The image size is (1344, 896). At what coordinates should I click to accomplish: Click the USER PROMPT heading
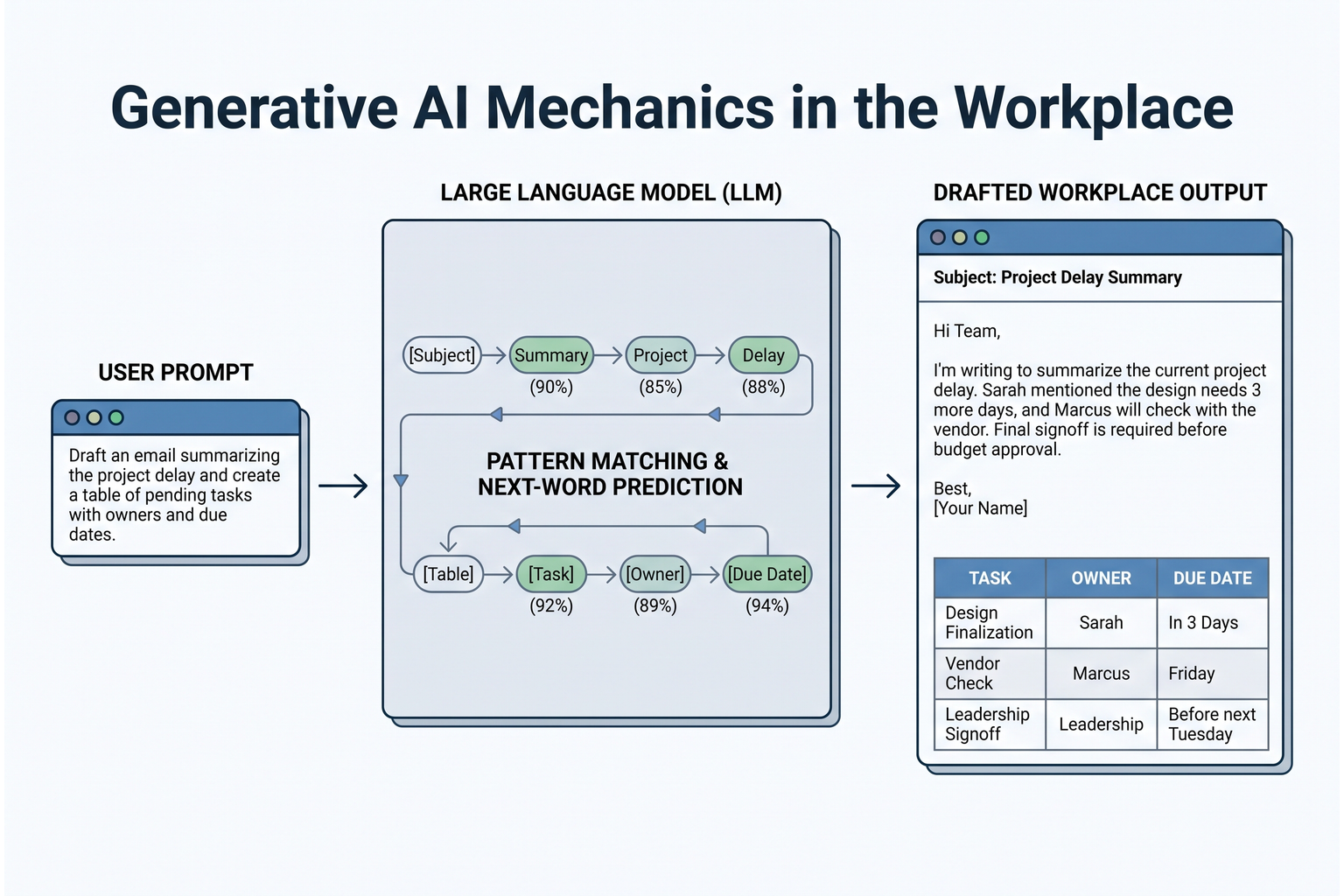coord(176,373)
